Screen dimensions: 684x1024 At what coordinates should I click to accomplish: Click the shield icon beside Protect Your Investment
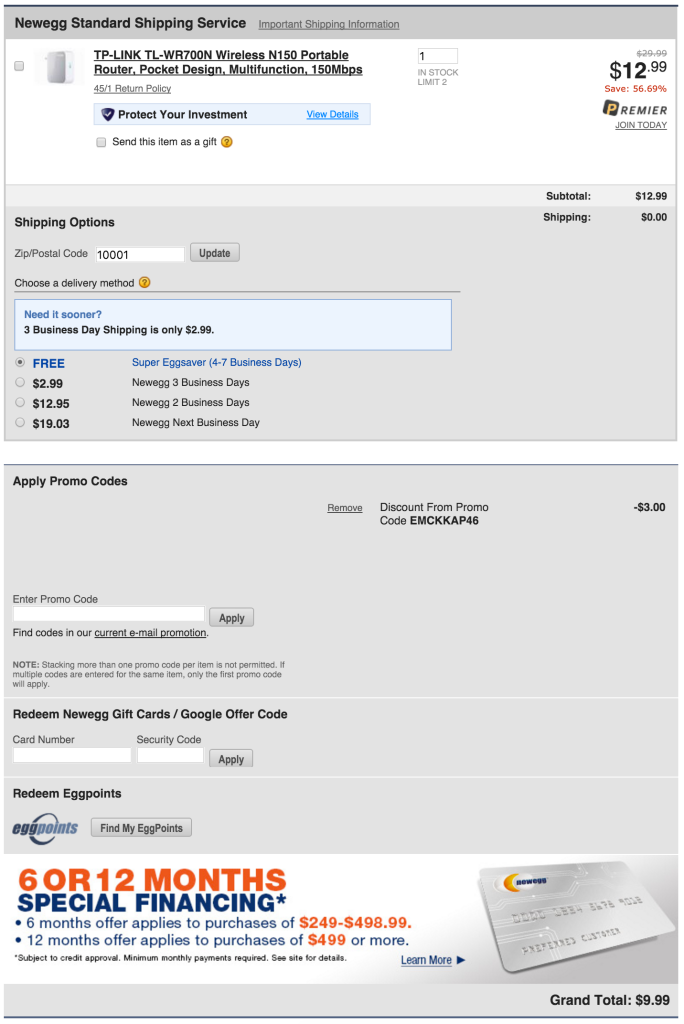108,114
